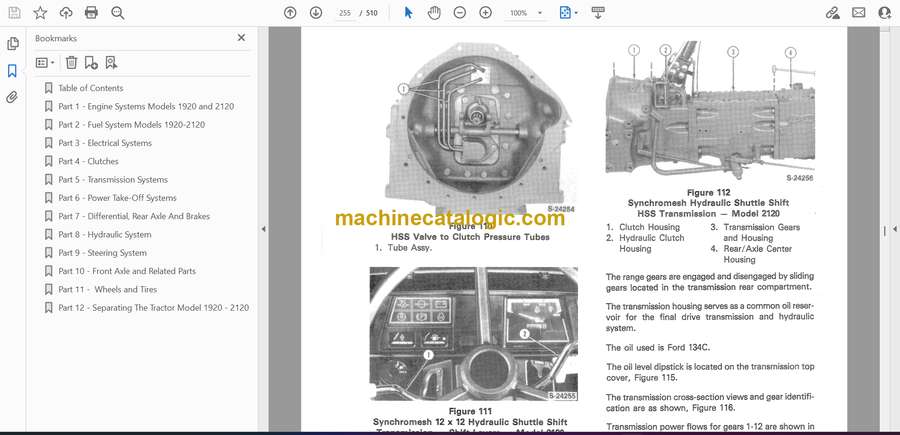Open the find text magnifier tool
The image size is (900, 435).
pos(118,13)
